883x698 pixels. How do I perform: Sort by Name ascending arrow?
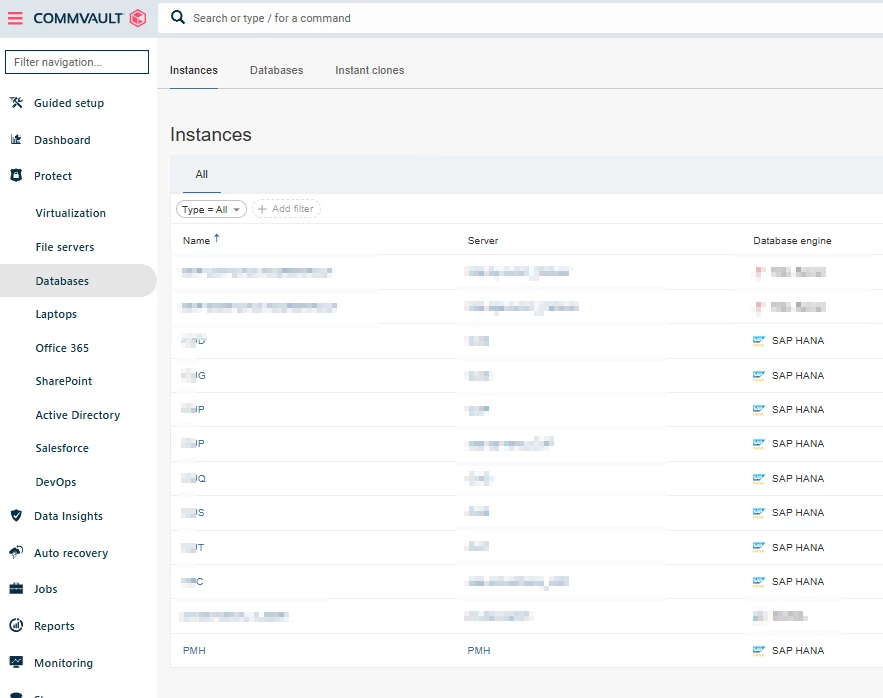point(217,239)
